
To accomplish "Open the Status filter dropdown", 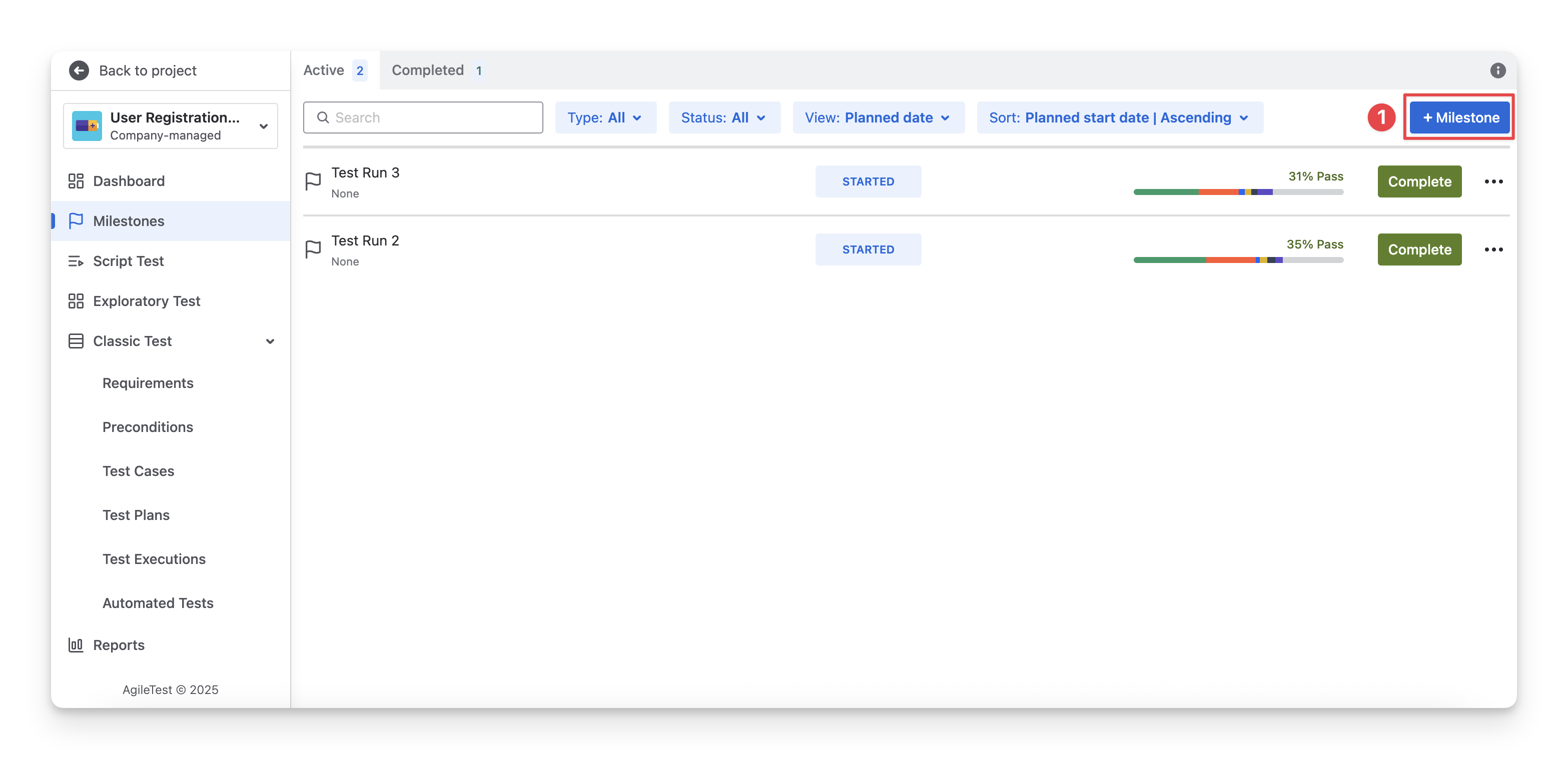I will click(724, 118).
